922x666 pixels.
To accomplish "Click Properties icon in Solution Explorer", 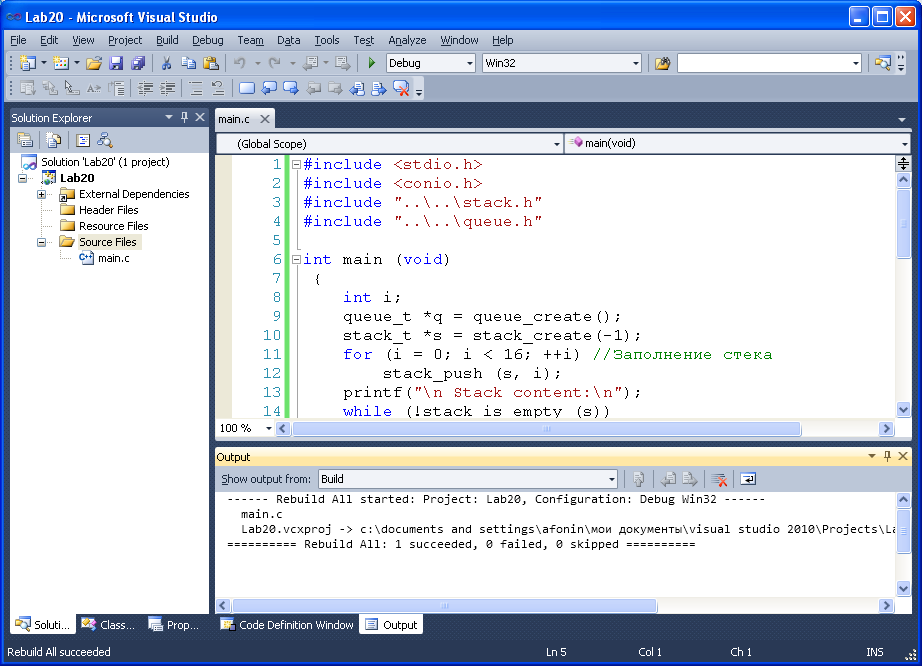I will (25, 140).
